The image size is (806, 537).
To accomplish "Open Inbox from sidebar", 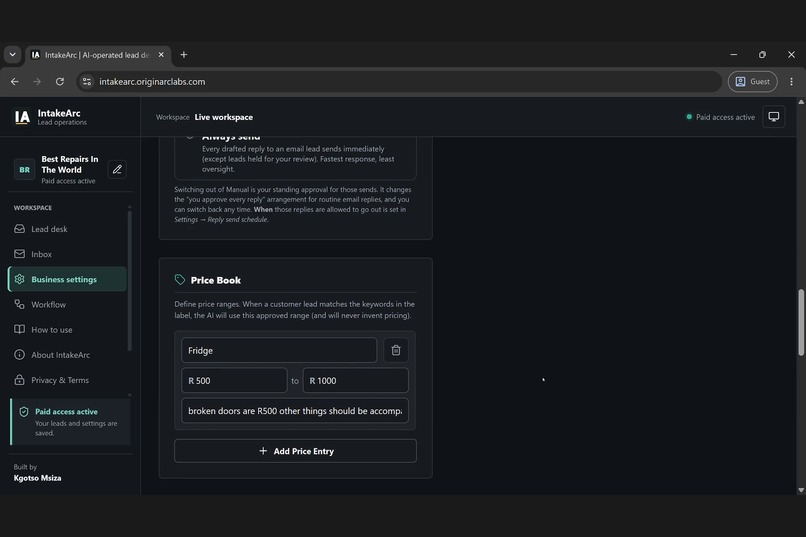I will pyautogui.click(x=67, y=254).
